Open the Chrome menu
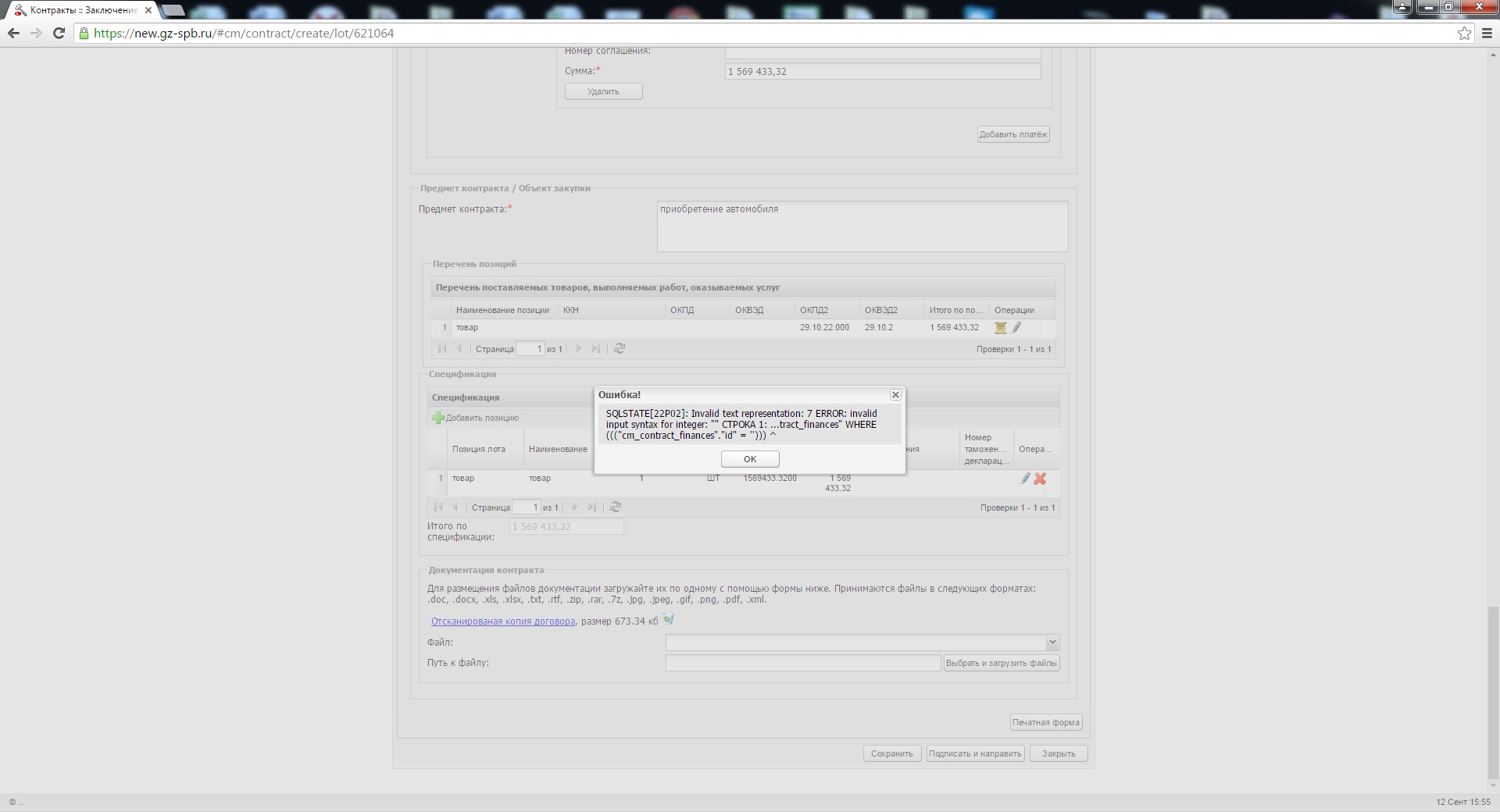This screenshot has width=1500, height=812. coord(1486,33)
